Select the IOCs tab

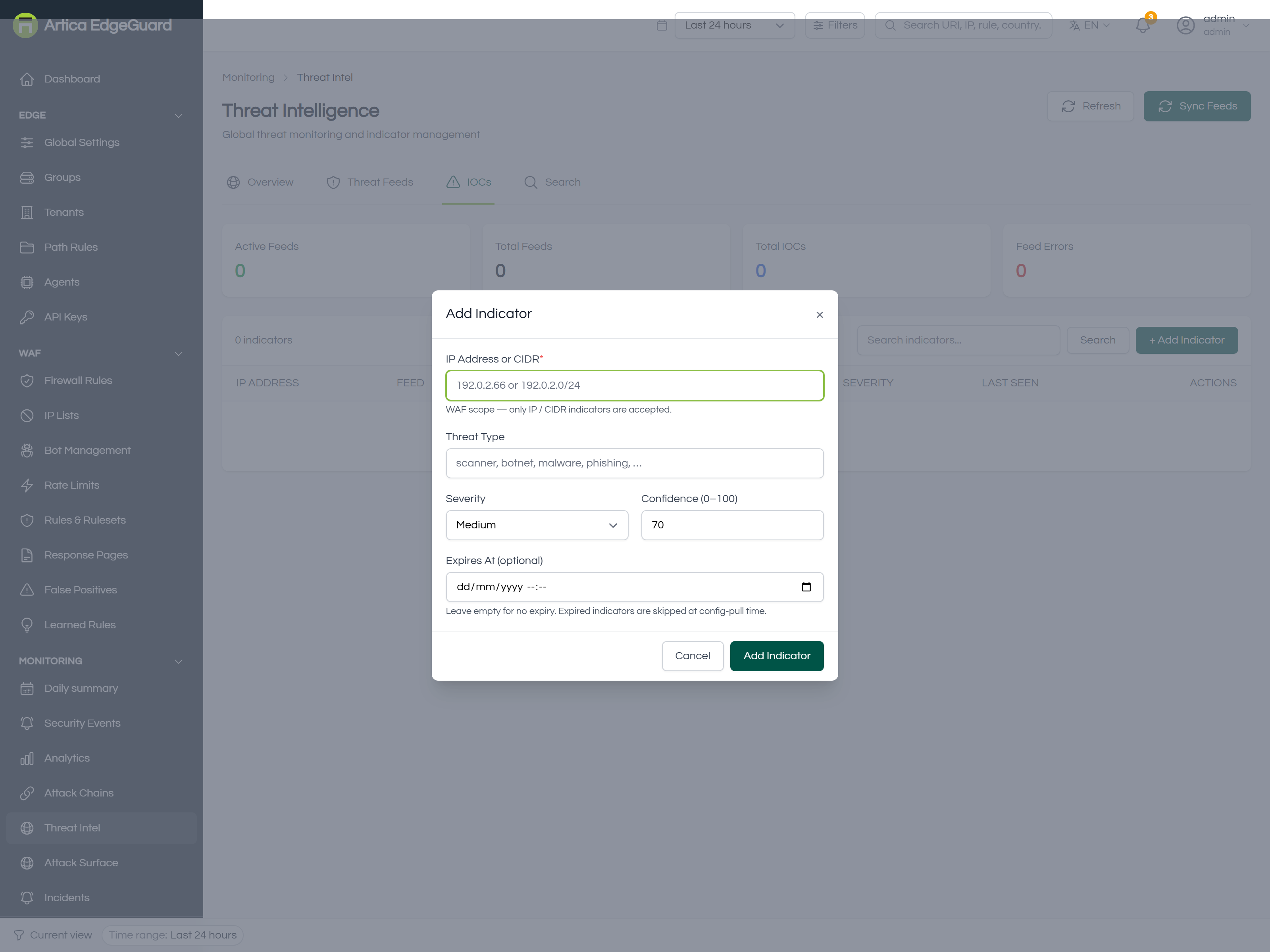468,182
